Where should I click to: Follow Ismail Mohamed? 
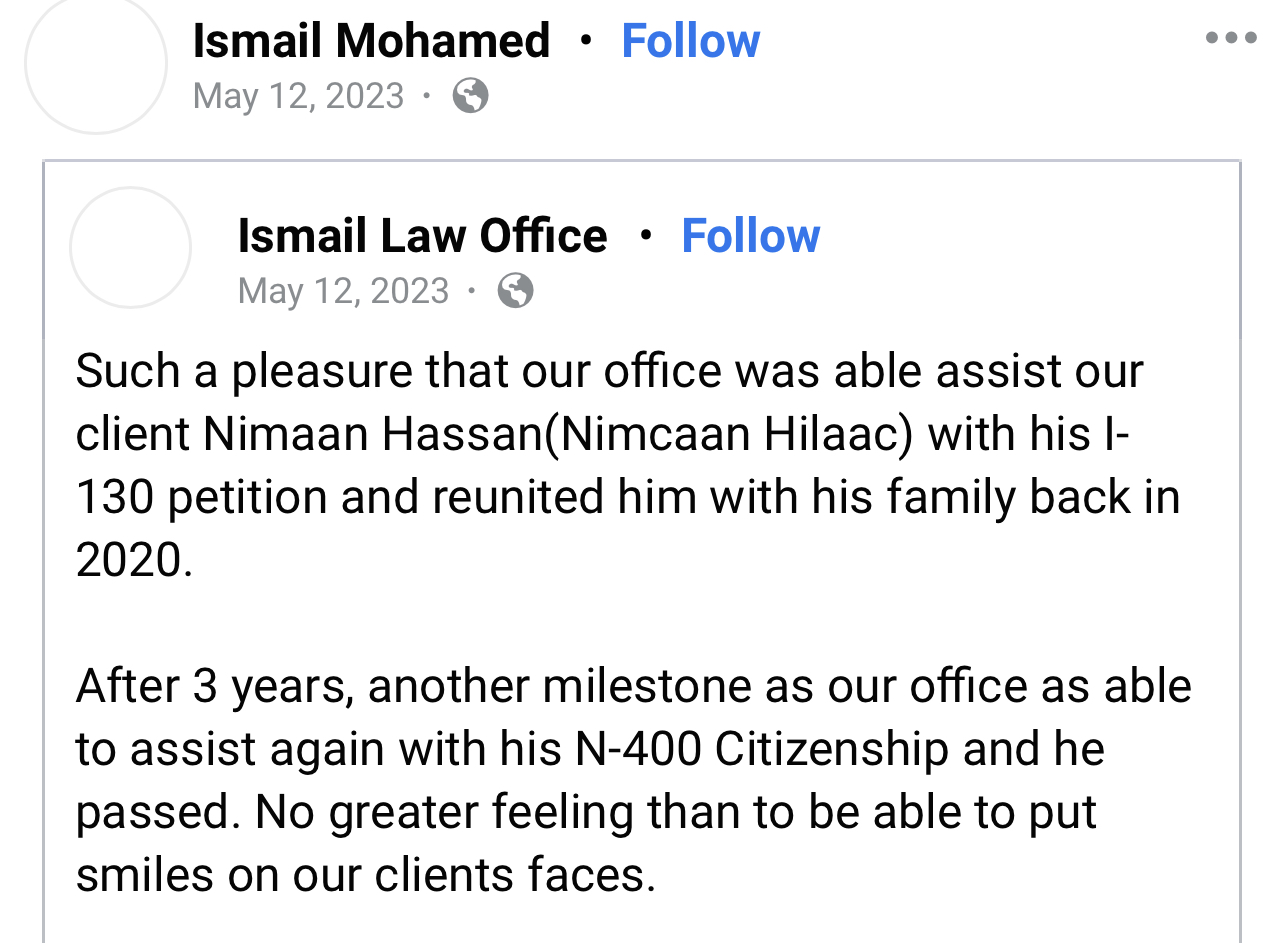[x=691, y=41]
